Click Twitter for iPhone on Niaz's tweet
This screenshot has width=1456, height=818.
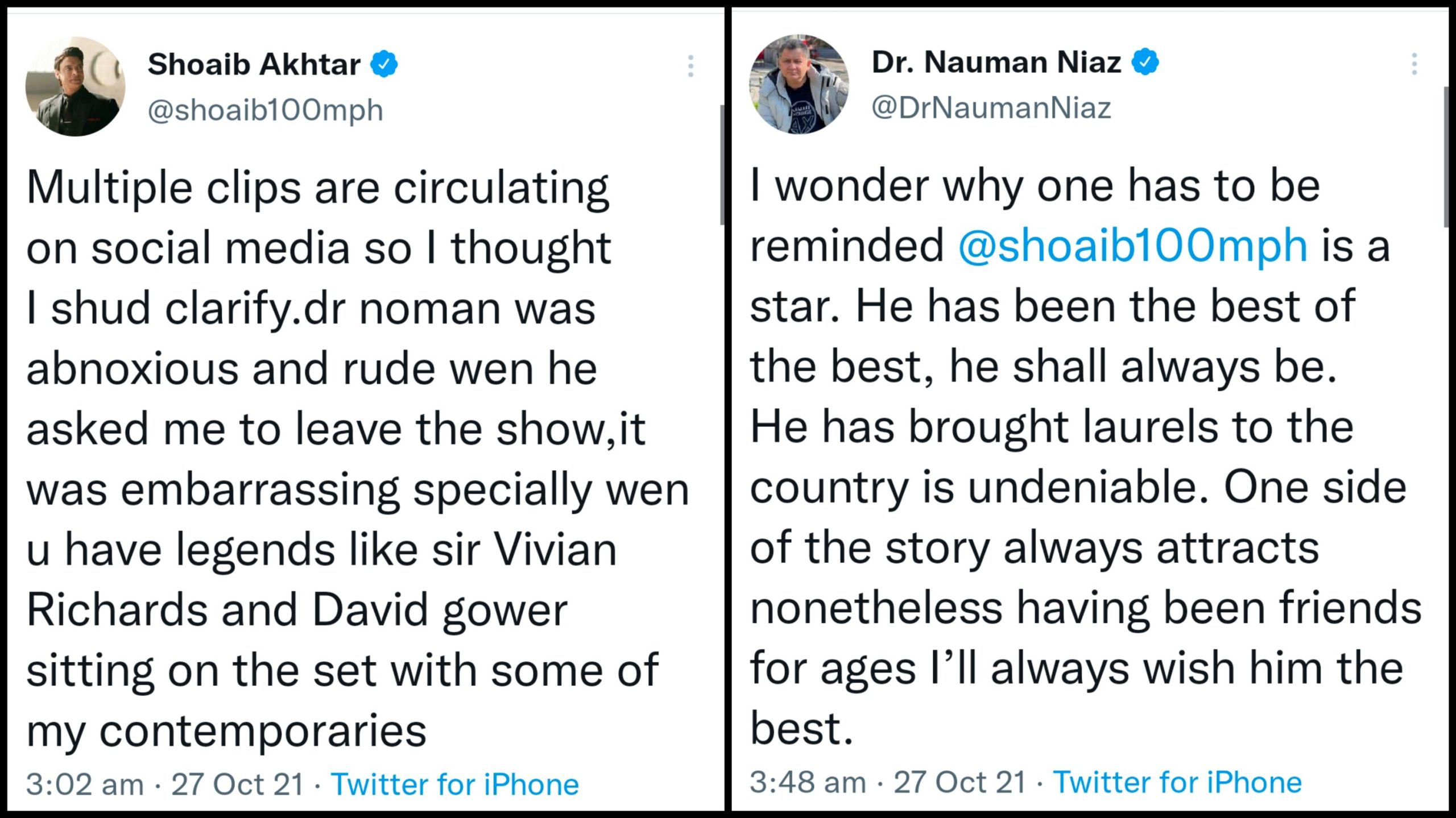coord(1177,782)
